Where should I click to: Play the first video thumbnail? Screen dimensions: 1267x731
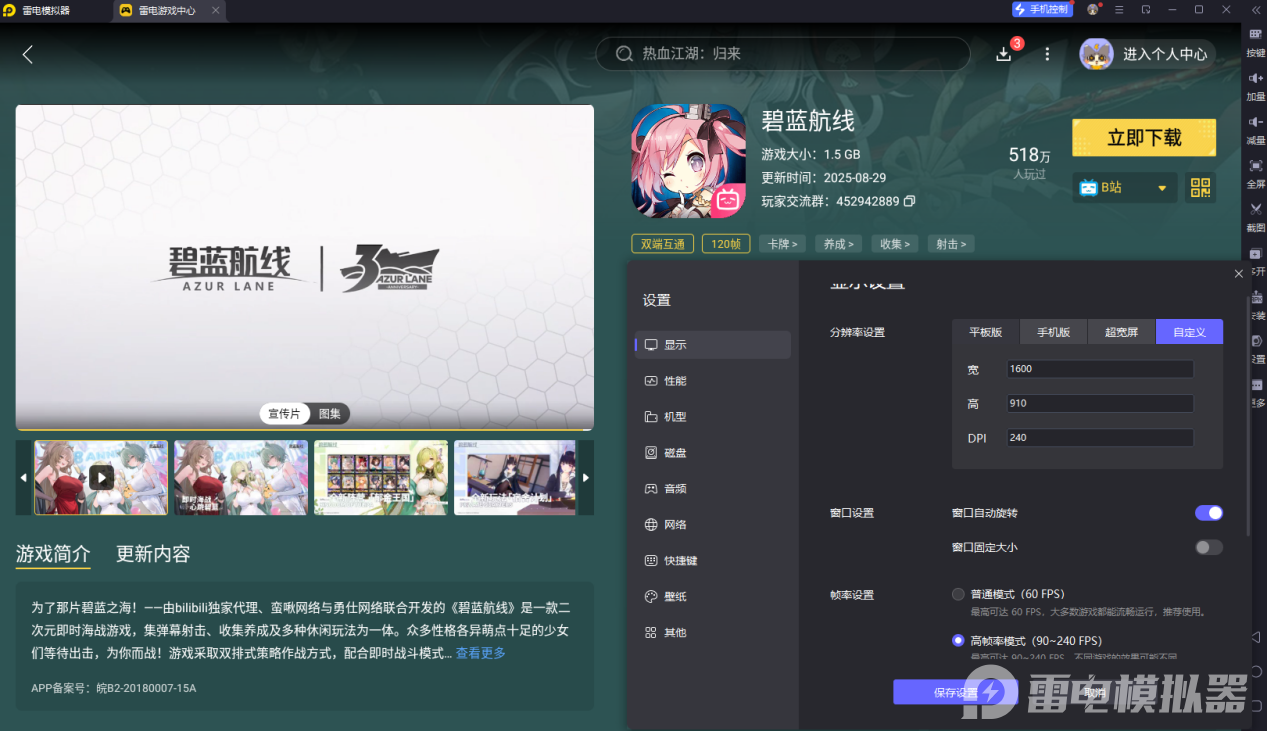coord(101,478)
